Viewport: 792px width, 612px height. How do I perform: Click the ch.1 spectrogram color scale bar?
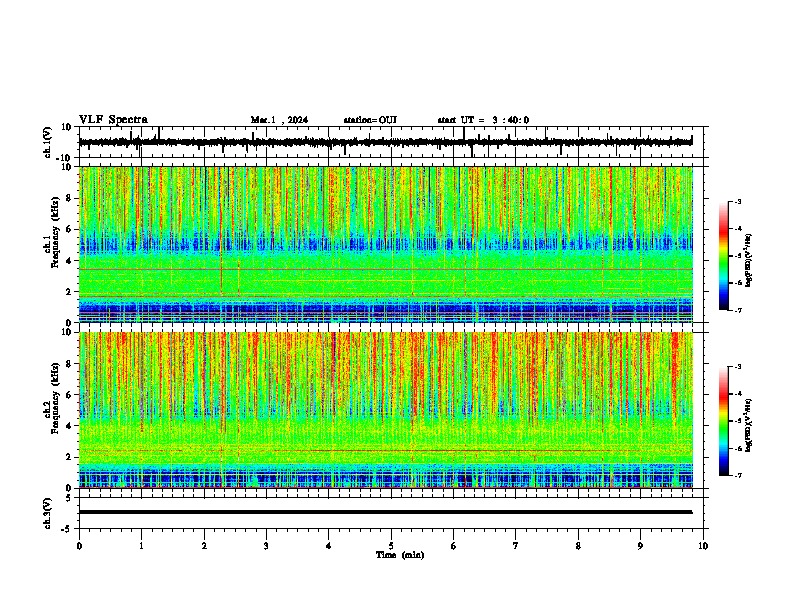(724, 256)
